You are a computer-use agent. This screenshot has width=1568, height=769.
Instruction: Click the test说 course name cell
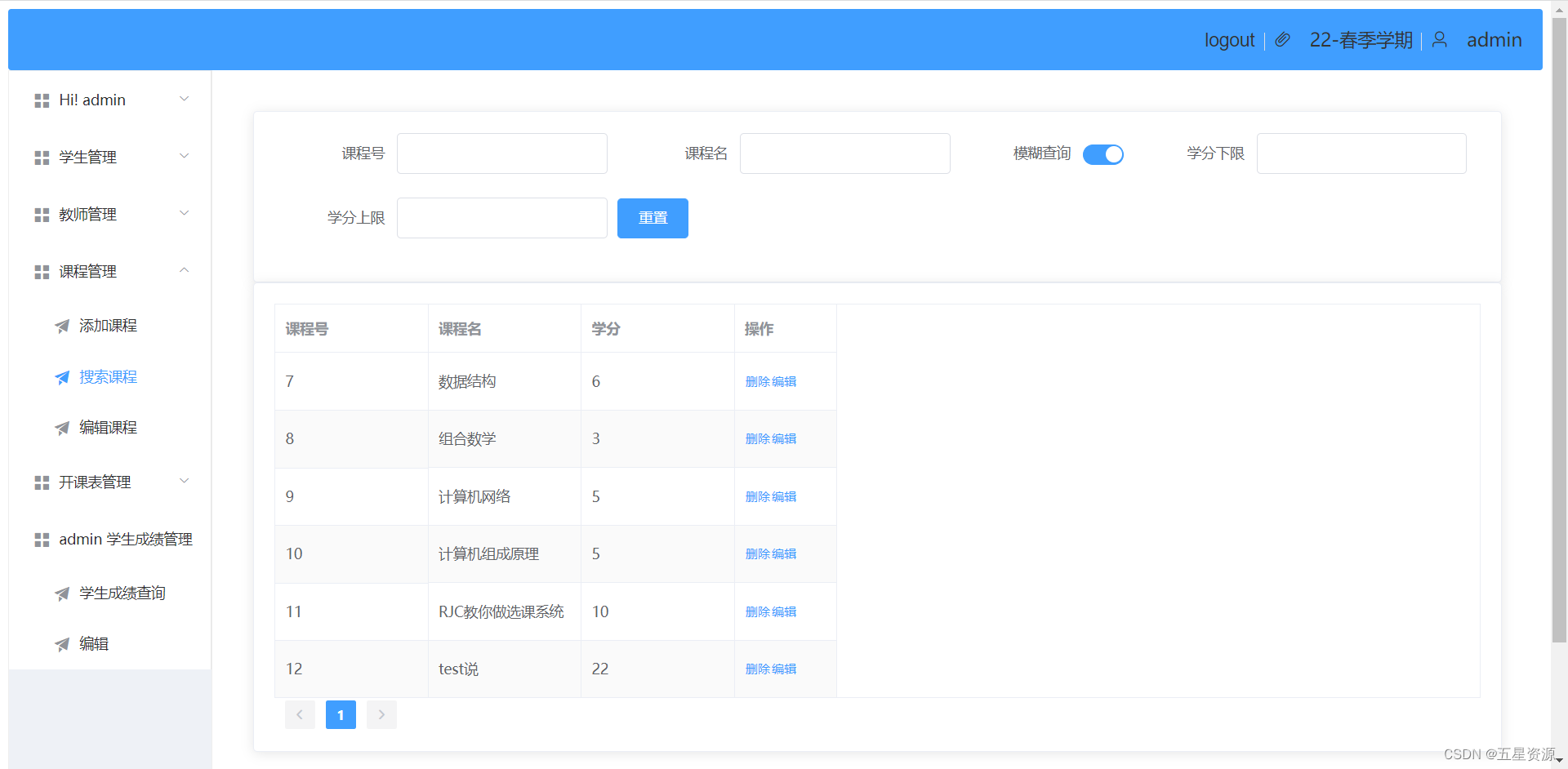click(505, 669)
